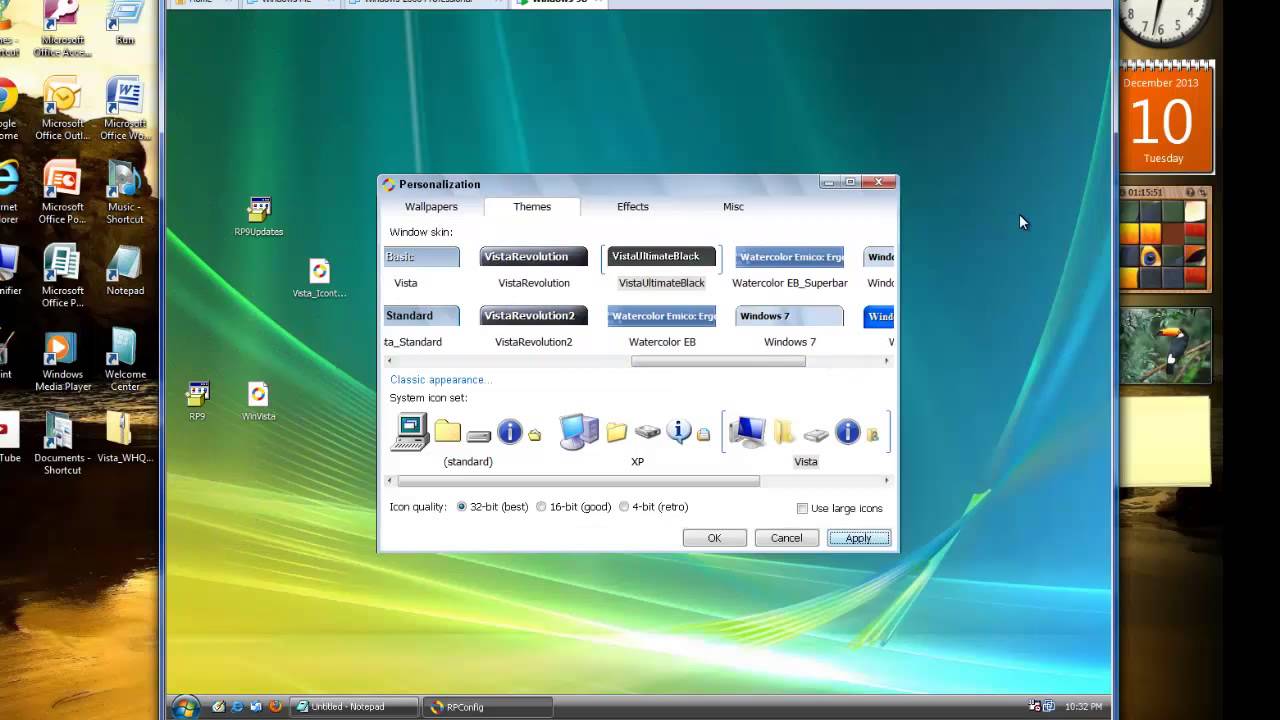The image size is (1280, 720).
Task: Apply the selected theme settings
Action: (x=858, y=538)
